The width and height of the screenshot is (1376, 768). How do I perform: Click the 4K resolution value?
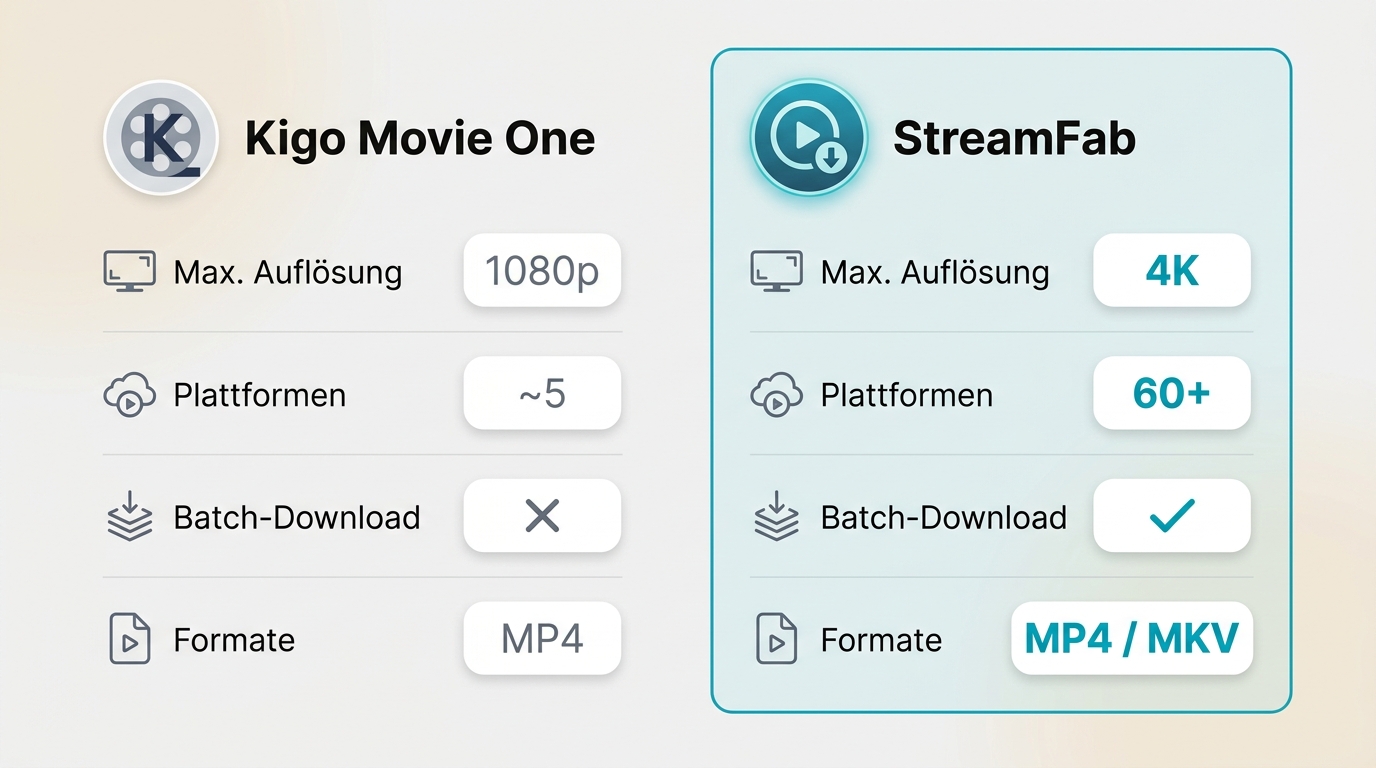[x=1172, y=270]
